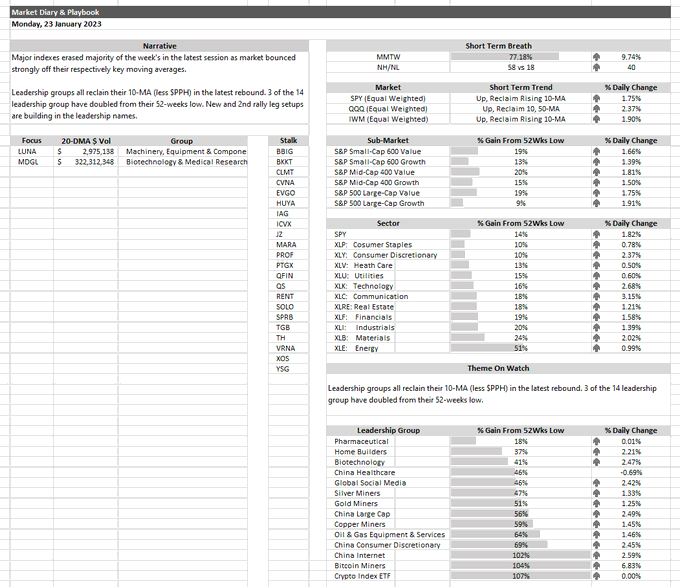Click the up arrow icon beside MMTW 9.74%
Screen dimensions: 680x587
pos(596,57)
